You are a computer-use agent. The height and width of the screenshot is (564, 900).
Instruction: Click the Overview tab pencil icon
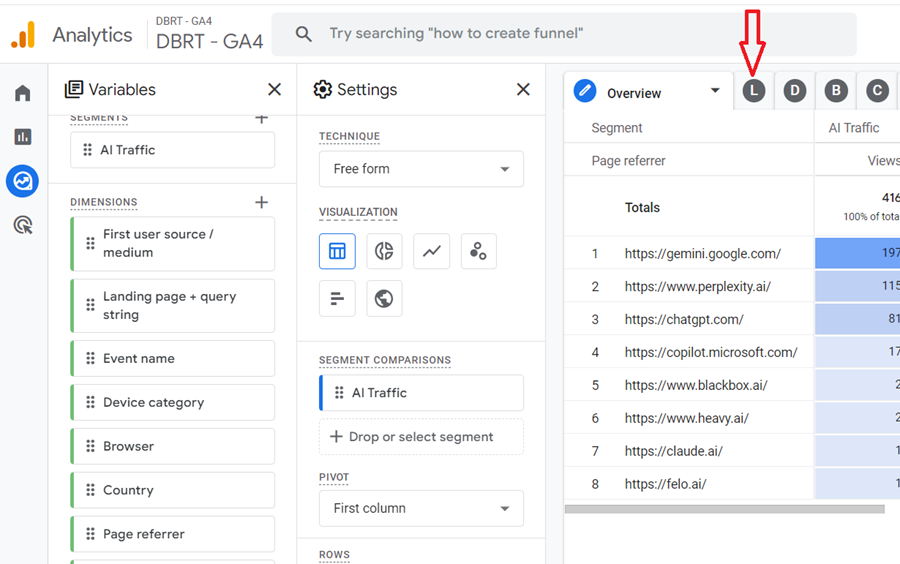pos(585,91)
